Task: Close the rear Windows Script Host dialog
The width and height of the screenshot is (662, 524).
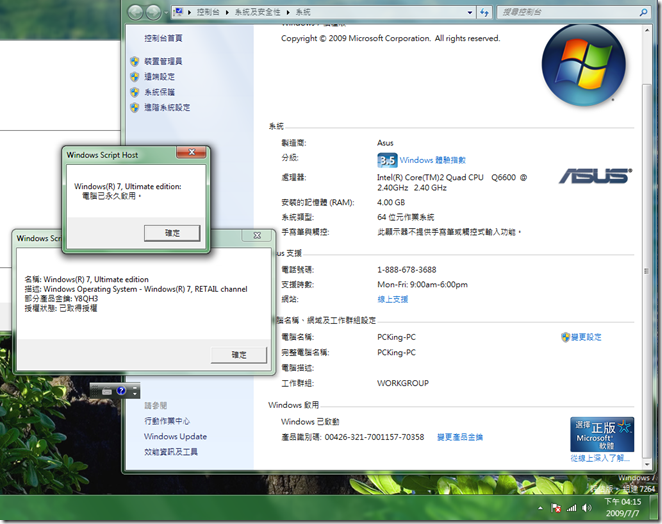Action: click(257, 236)
